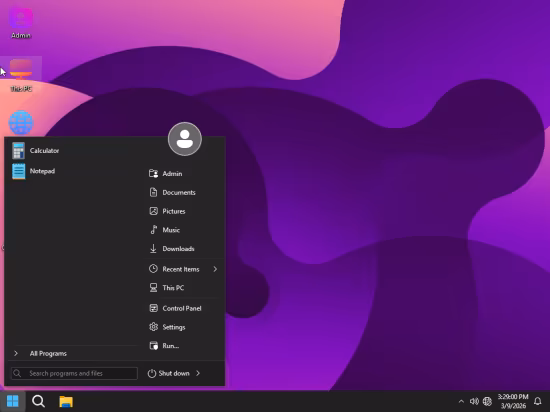Select the This PC desktop icon
Screen dimensions: 550x412
21,75
